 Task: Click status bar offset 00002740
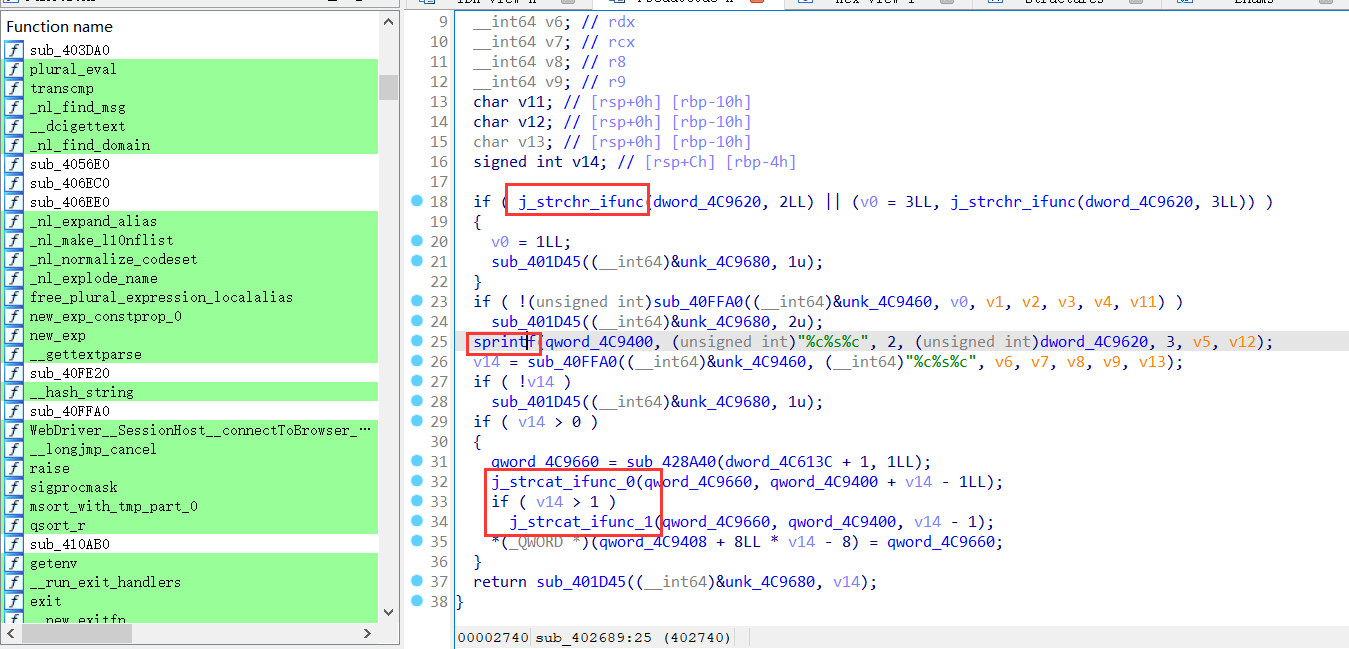tap(494, 637)
